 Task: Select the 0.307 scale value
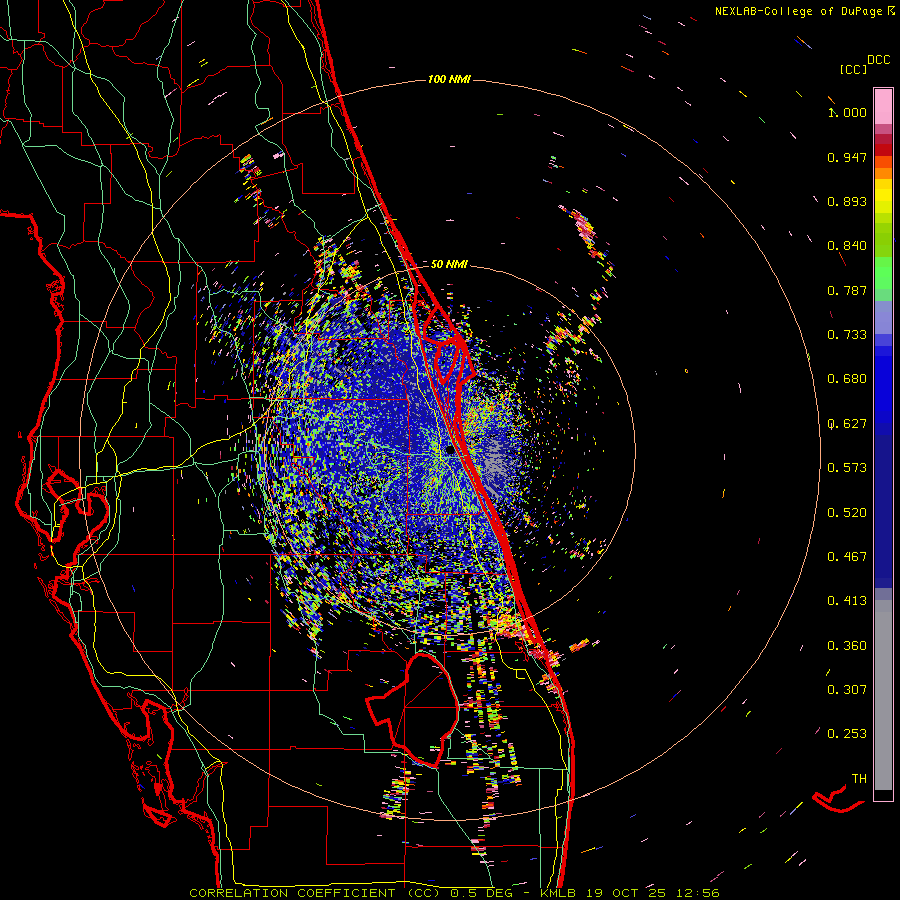[847, 690]
